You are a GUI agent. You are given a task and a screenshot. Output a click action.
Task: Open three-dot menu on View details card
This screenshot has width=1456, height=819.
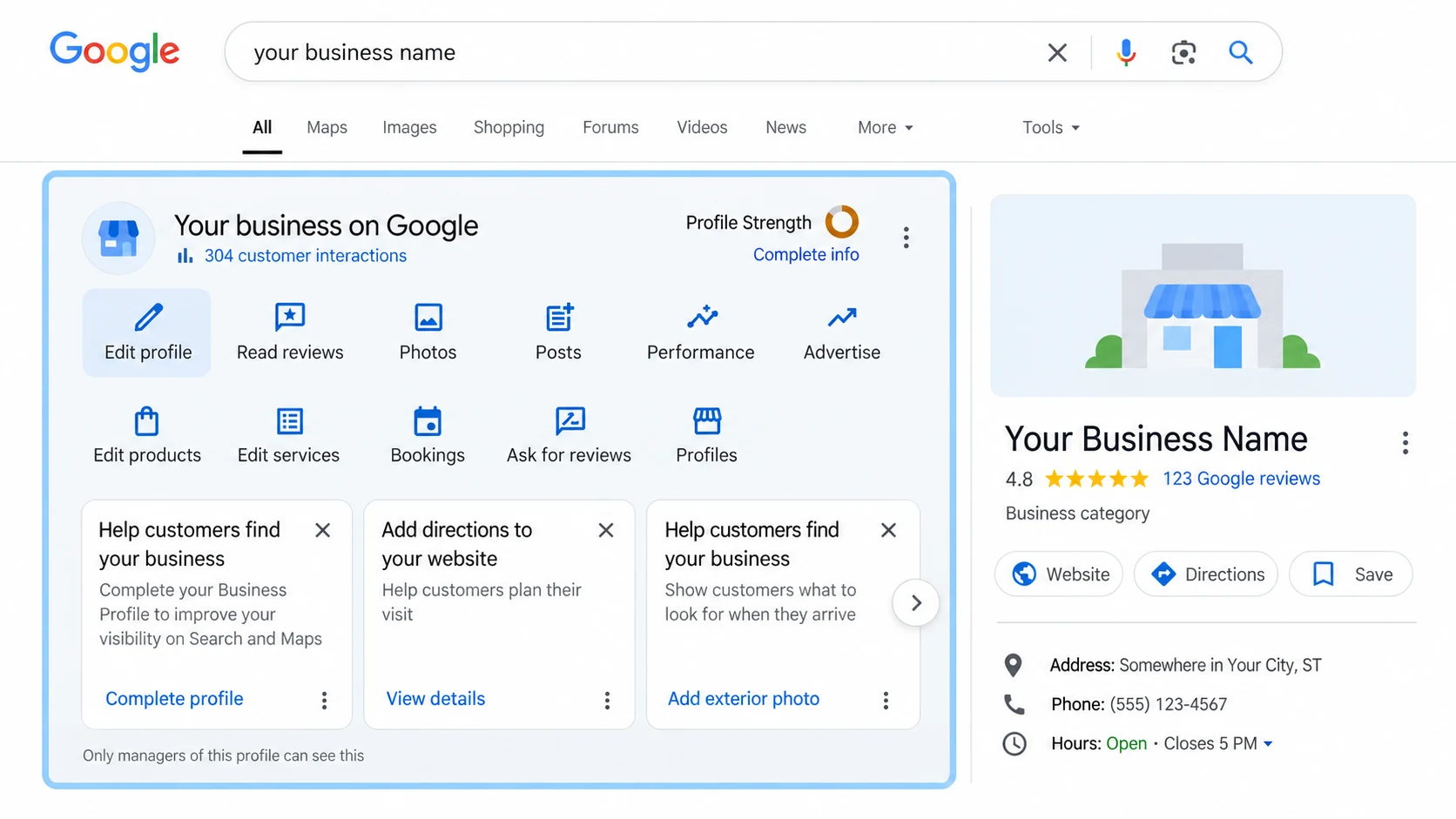[607, 701]
